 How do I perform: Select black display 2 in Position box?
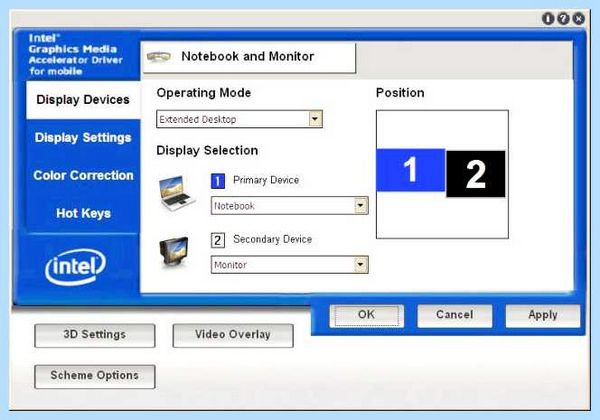(x=476, y=174)
